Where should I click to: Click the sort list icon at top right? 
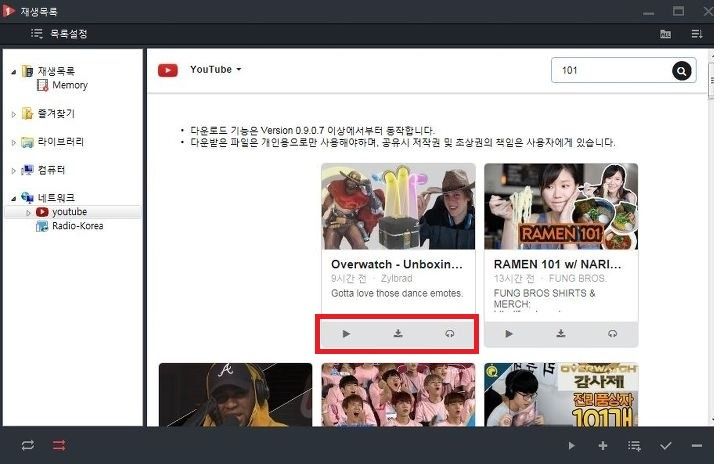(x=697, y=34)
